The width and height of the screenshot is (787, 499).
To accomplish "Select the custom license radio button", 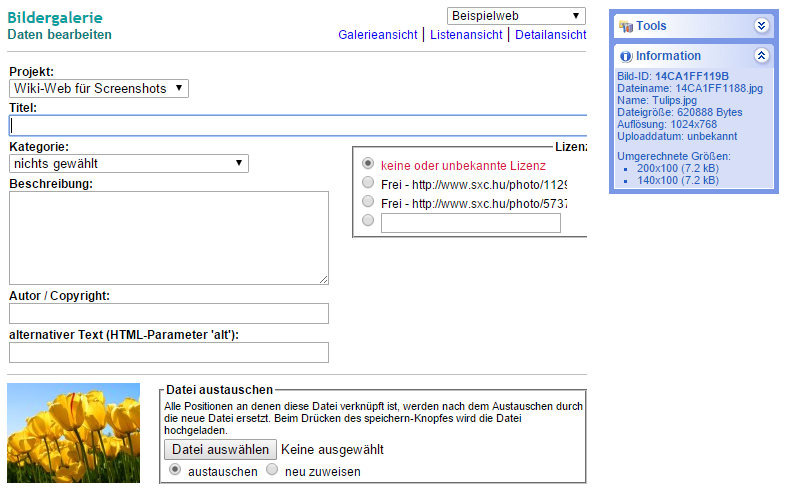I will click(x=368, y=220).
